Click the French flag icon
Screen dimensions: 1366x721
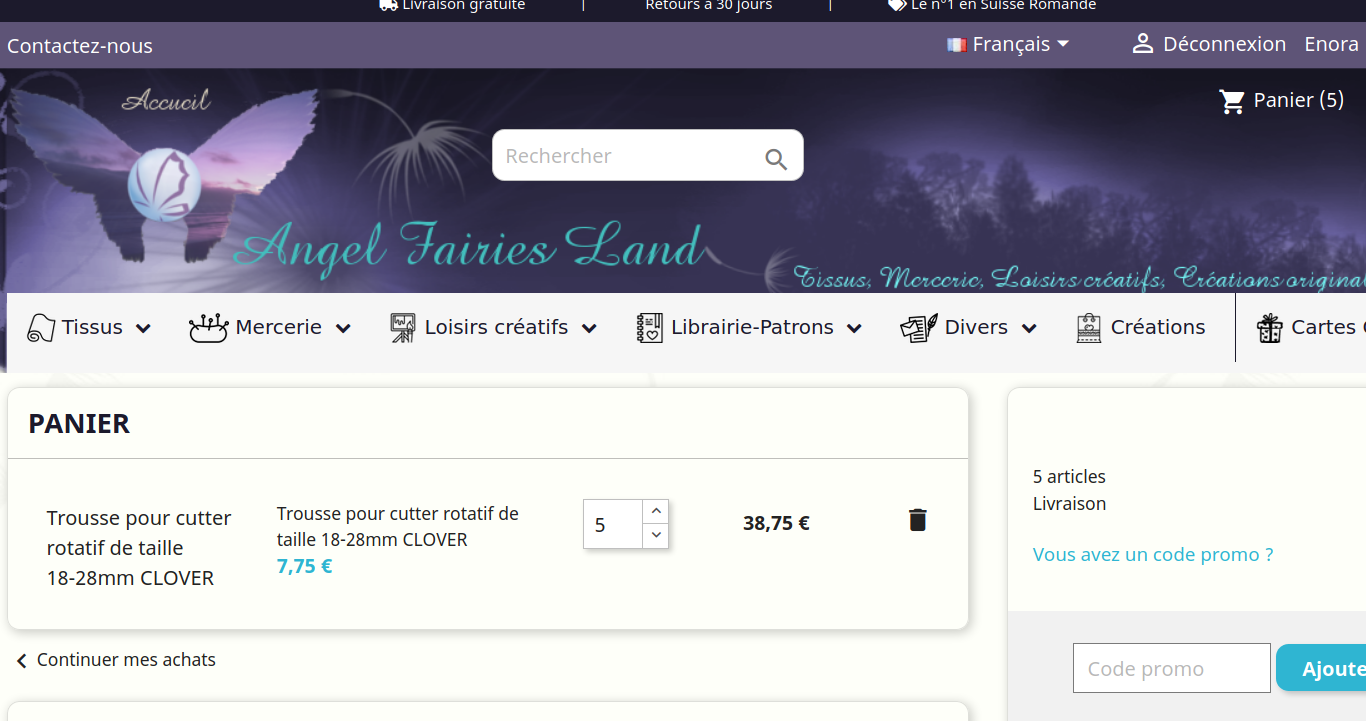957,44
